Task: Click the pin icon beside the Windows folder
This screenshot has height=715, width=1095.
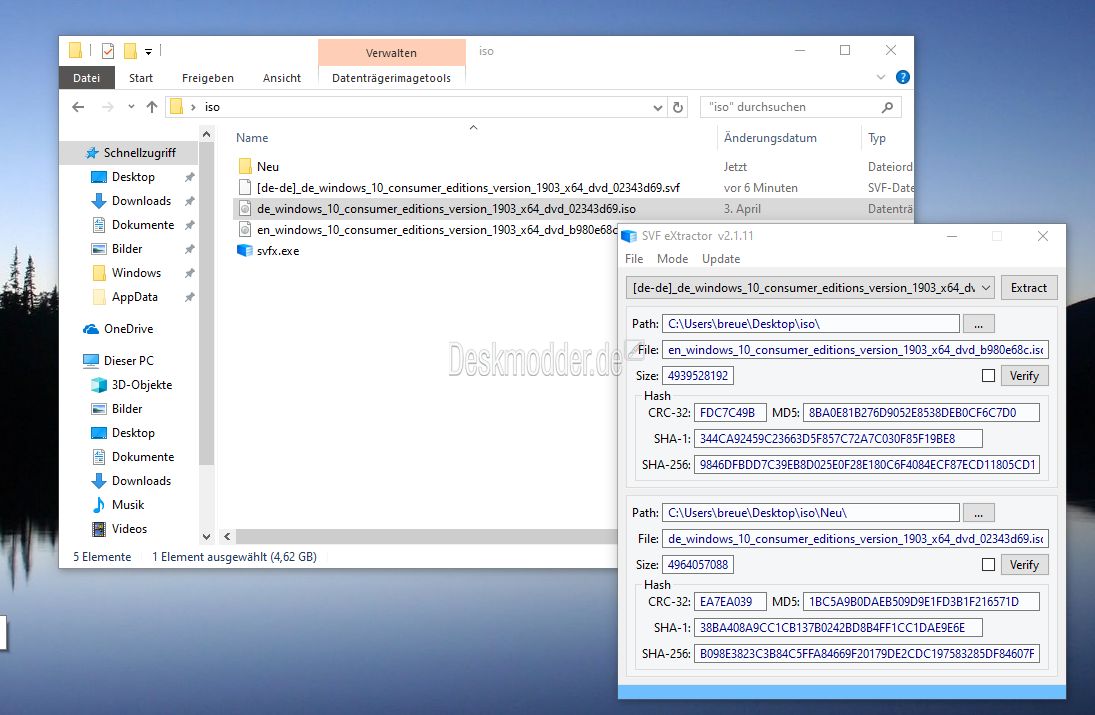Action: pyautogui.click(x=189, y=273)
